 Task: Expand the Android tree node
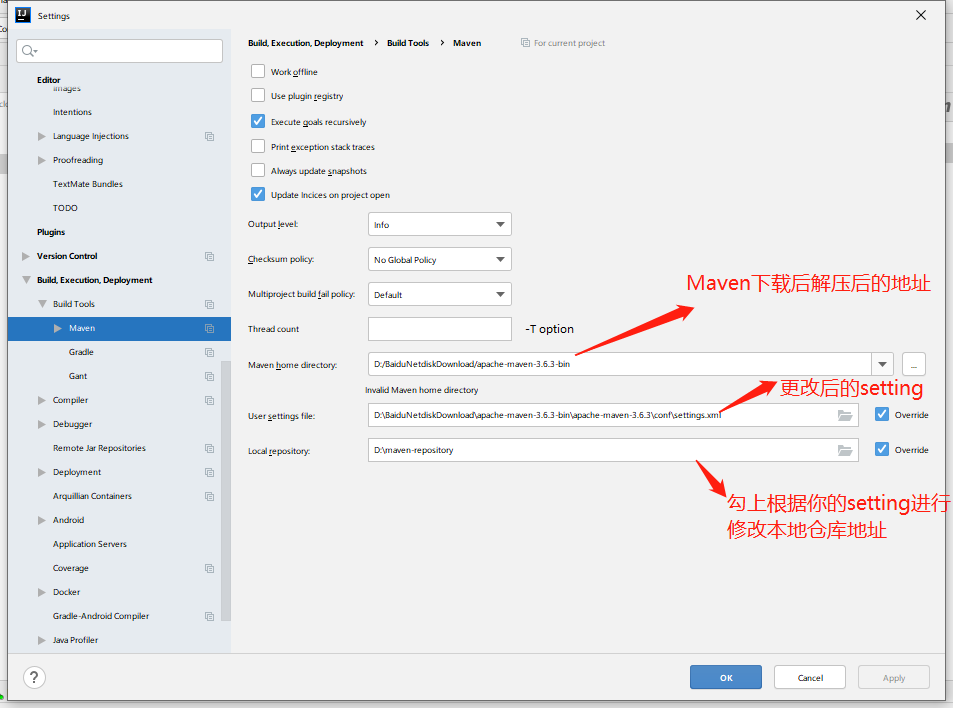(x=41, y=520)
